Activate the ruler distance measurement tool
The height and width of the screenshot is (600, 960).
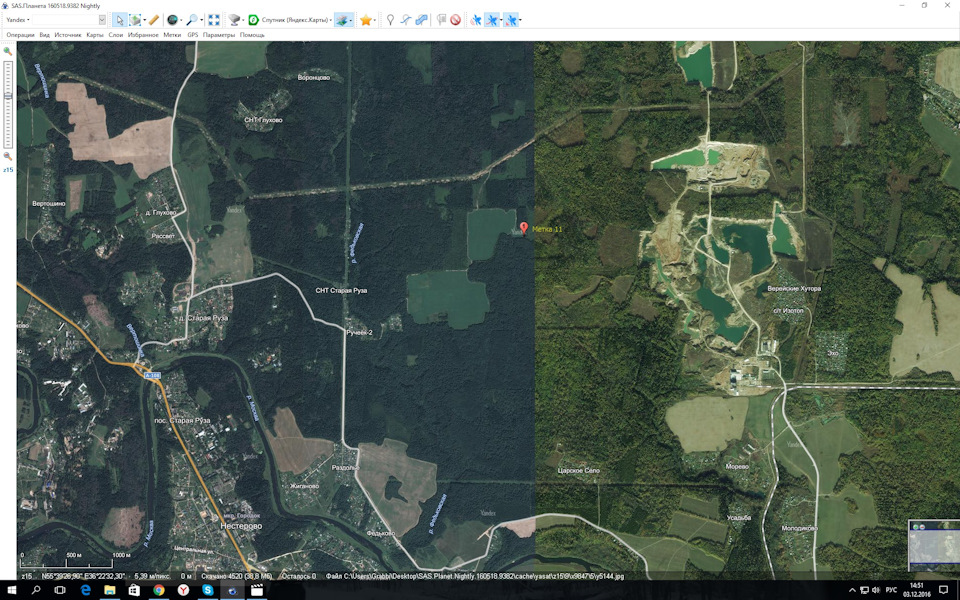click(154, 20)
